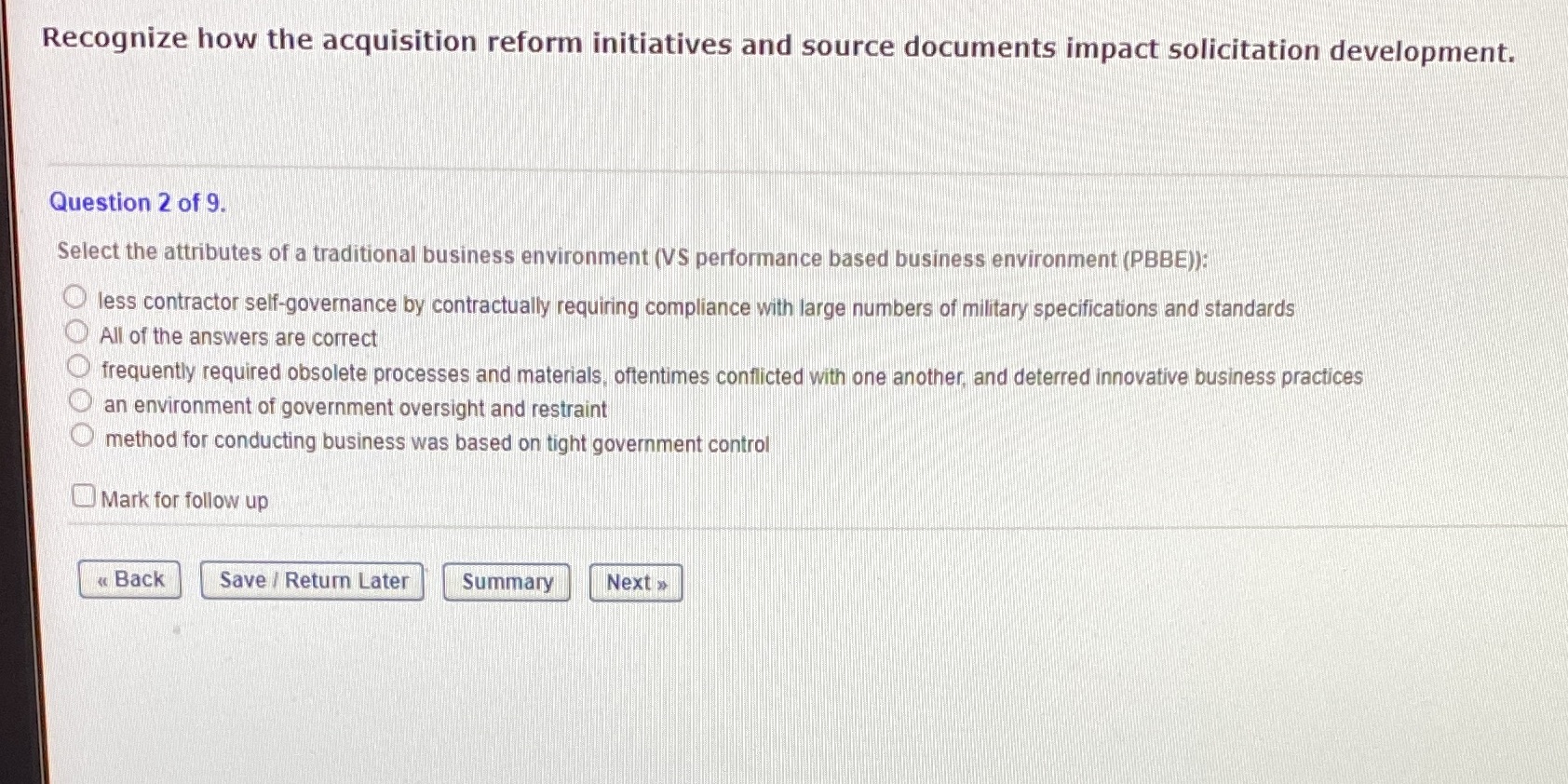
Task: Return to the previous question via Back
Action: tap(129, 579)
